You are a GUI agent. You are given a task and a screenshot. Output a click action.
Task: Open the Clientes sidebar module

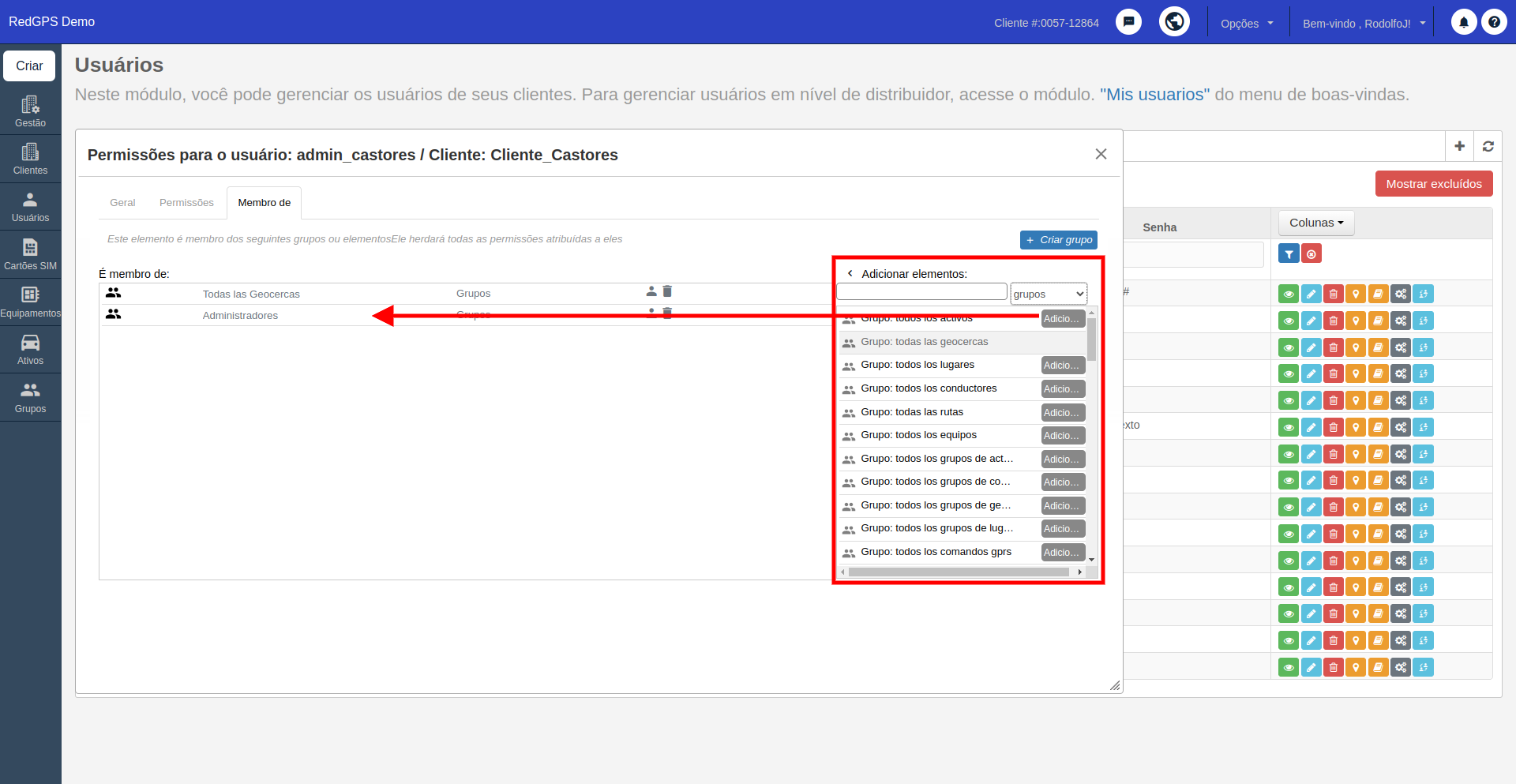(30, 159)
